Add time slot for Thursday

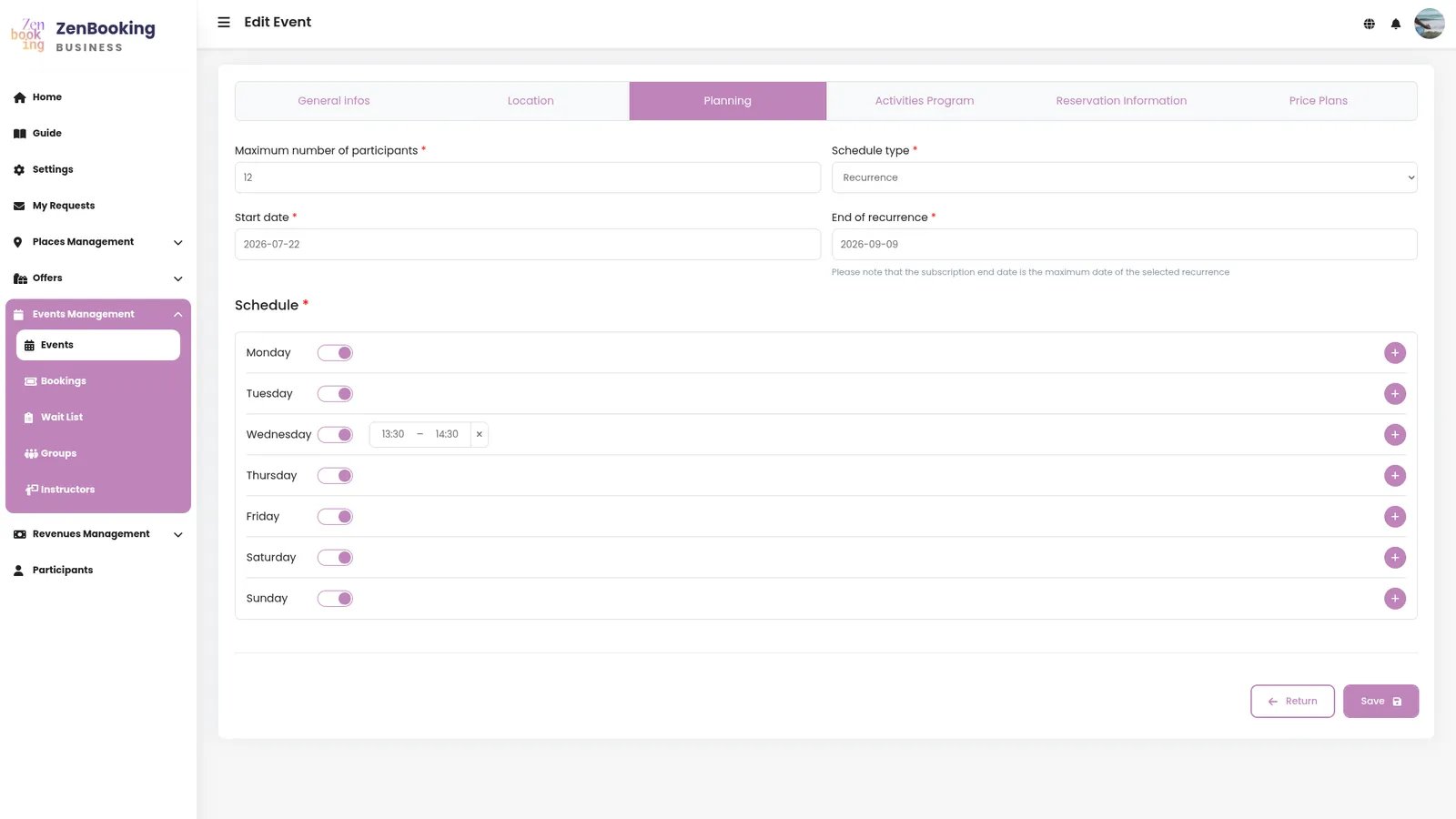1395,476
